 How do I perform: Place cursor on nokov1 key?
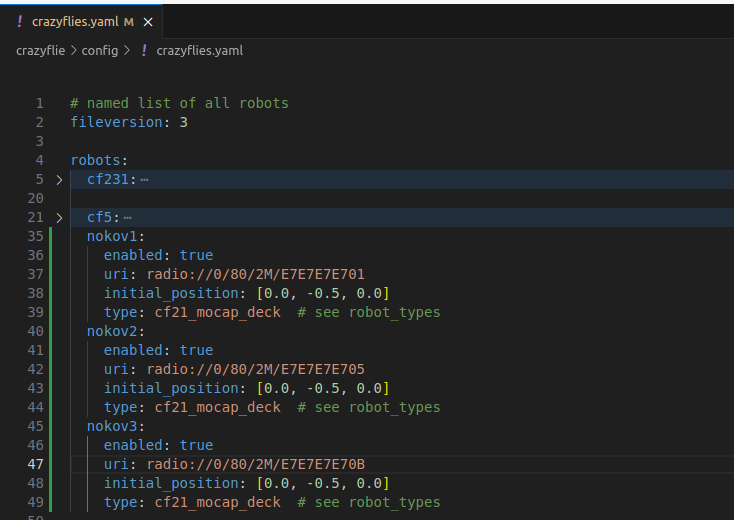(x=112, y=236)
